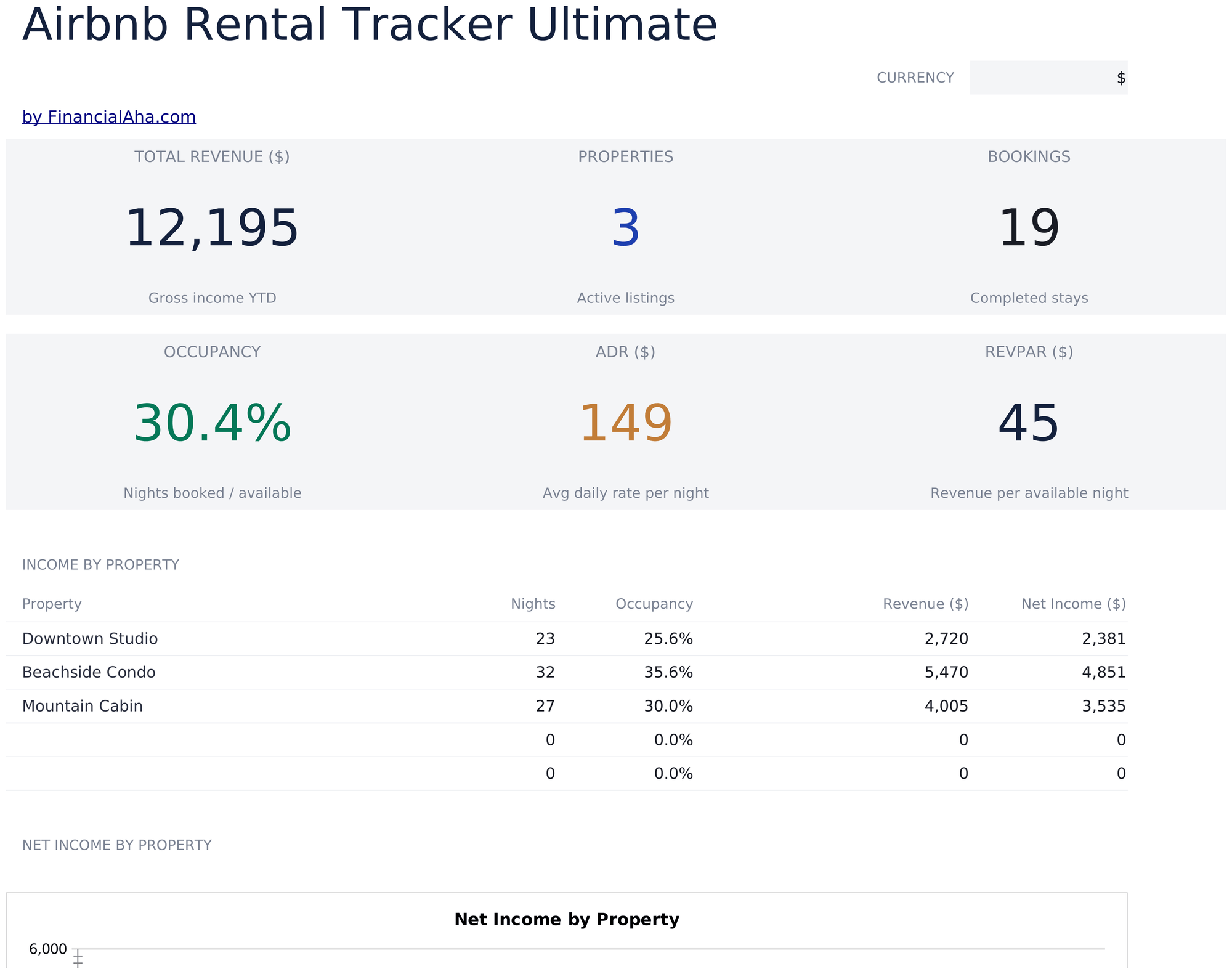Click the INCOME BY PROPERTY section heading

coord(100,565)
